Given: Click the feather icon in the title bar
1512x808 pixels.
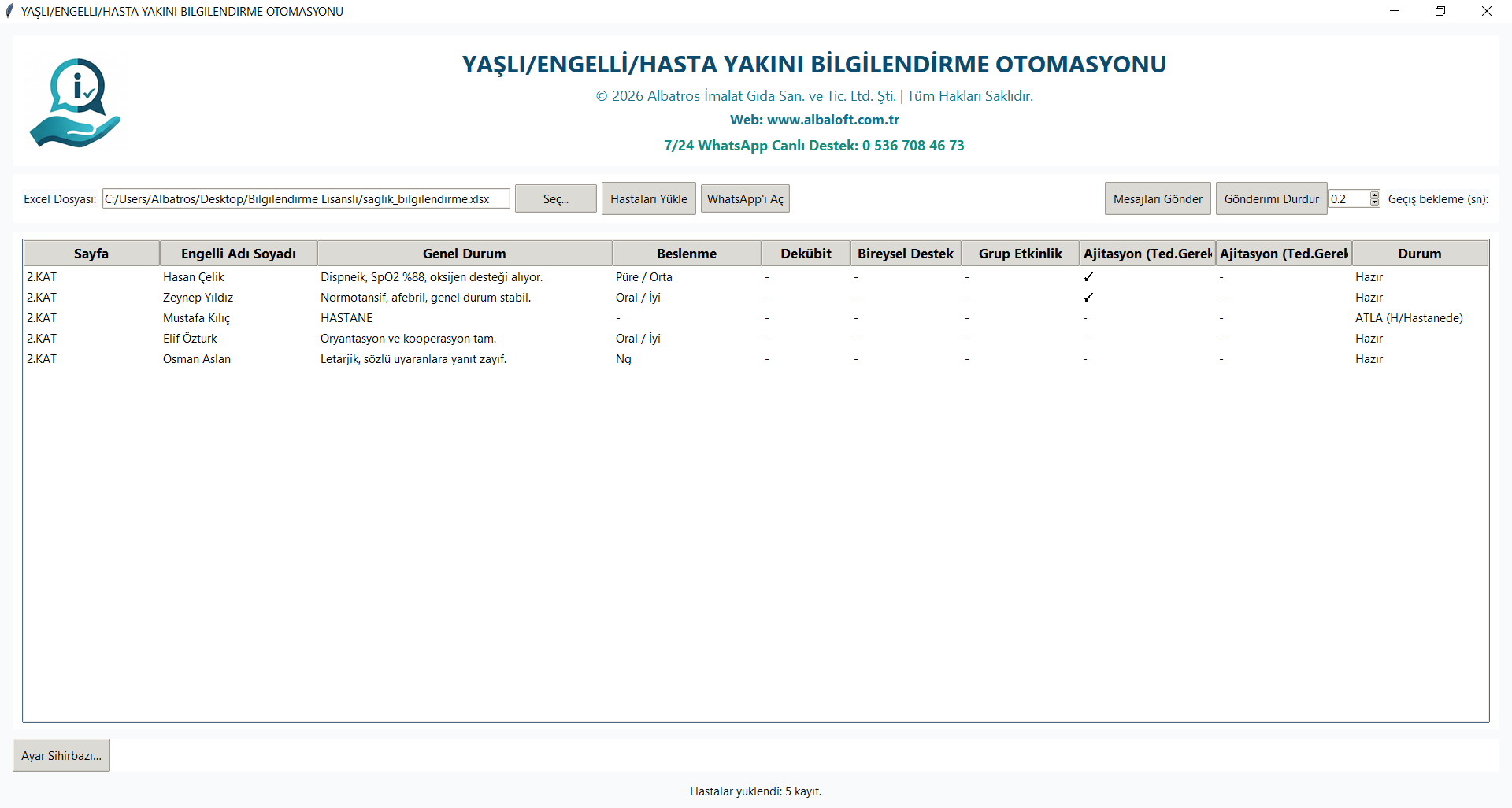Looking at the screenshot, I should pos(9,11).
